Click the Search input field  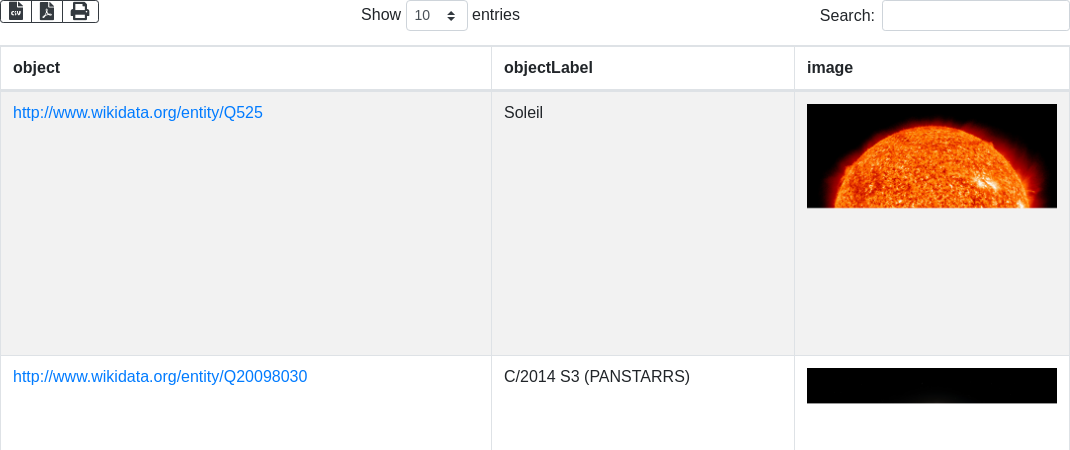pyautogui.click(x=975, y=16)
